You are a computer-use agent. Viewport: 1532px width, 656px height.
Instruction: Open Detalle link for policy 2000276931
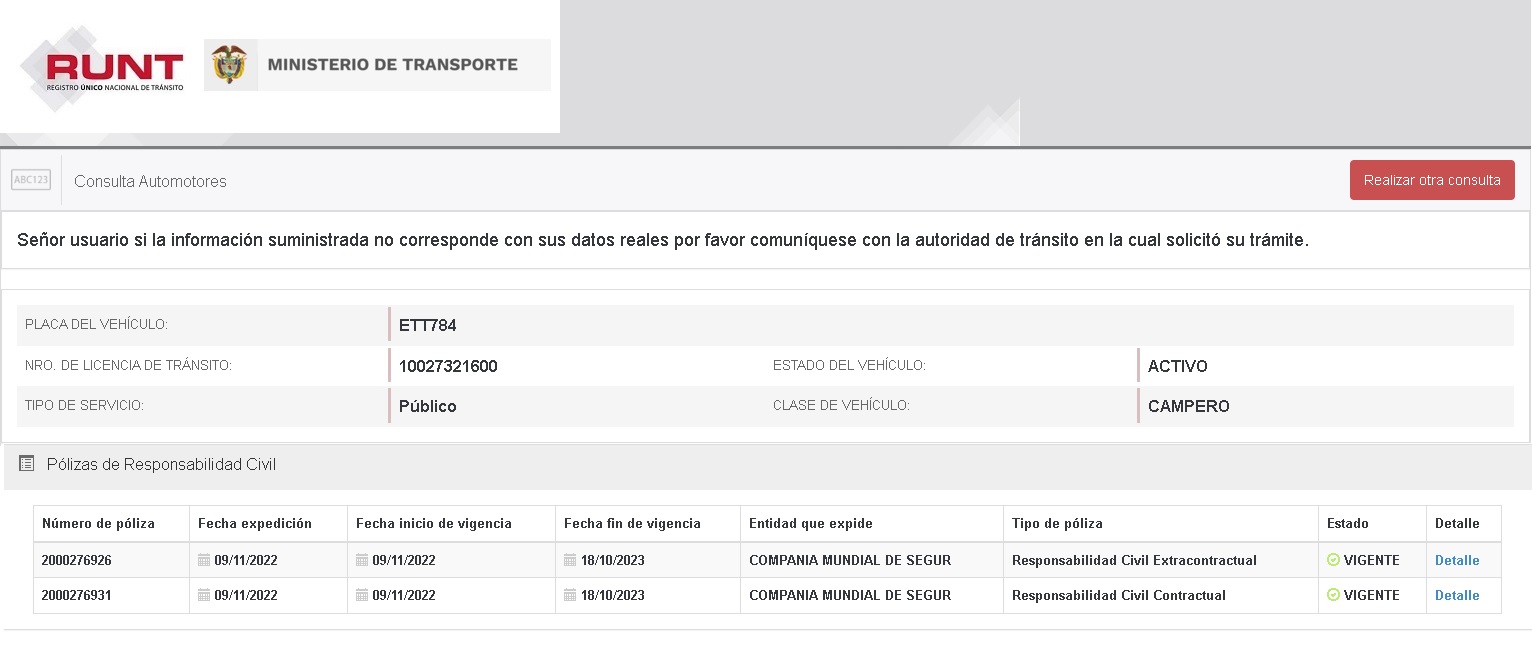click(1456, 595)
